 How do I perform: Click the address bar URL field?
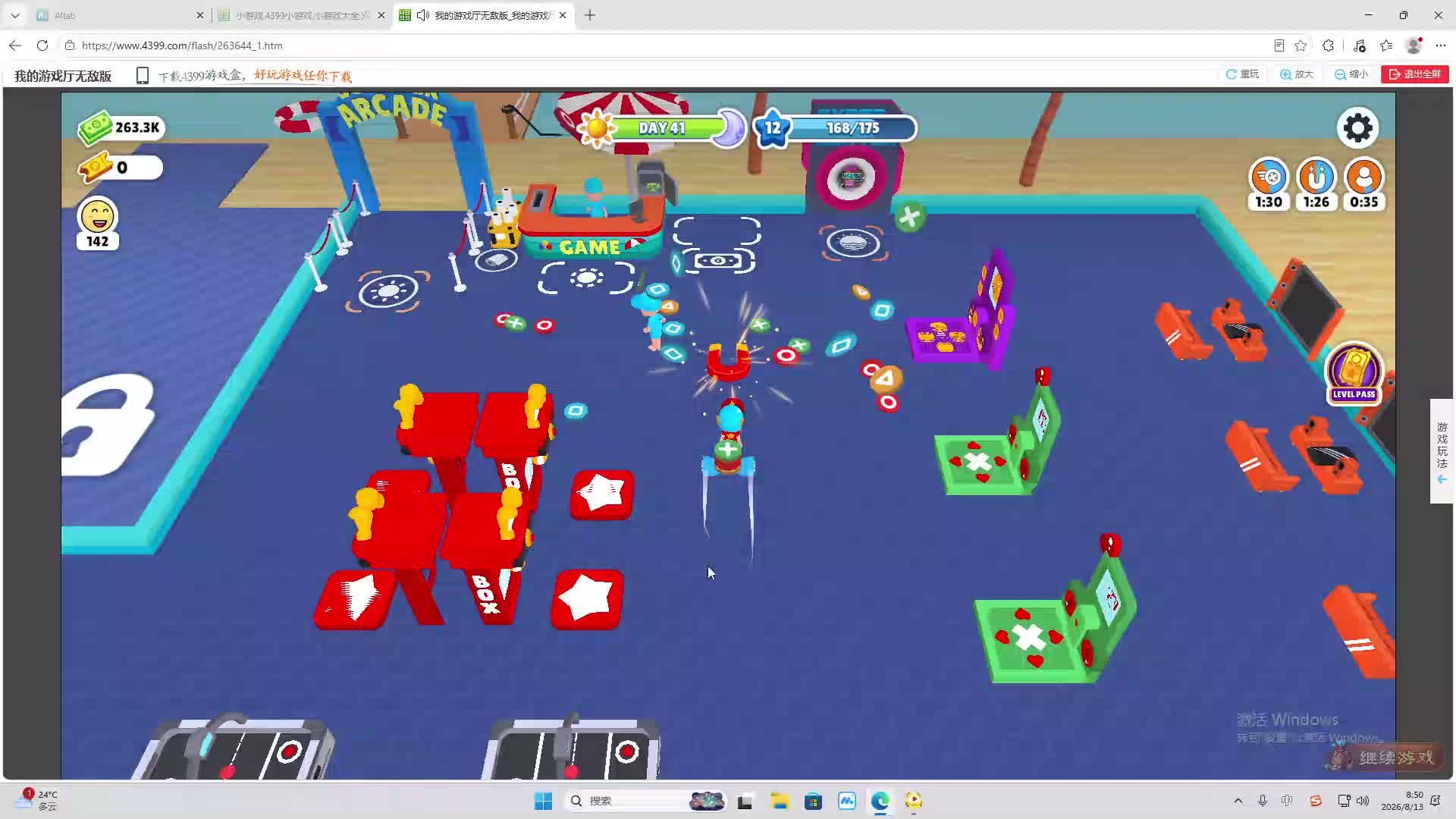click(667, 45)
